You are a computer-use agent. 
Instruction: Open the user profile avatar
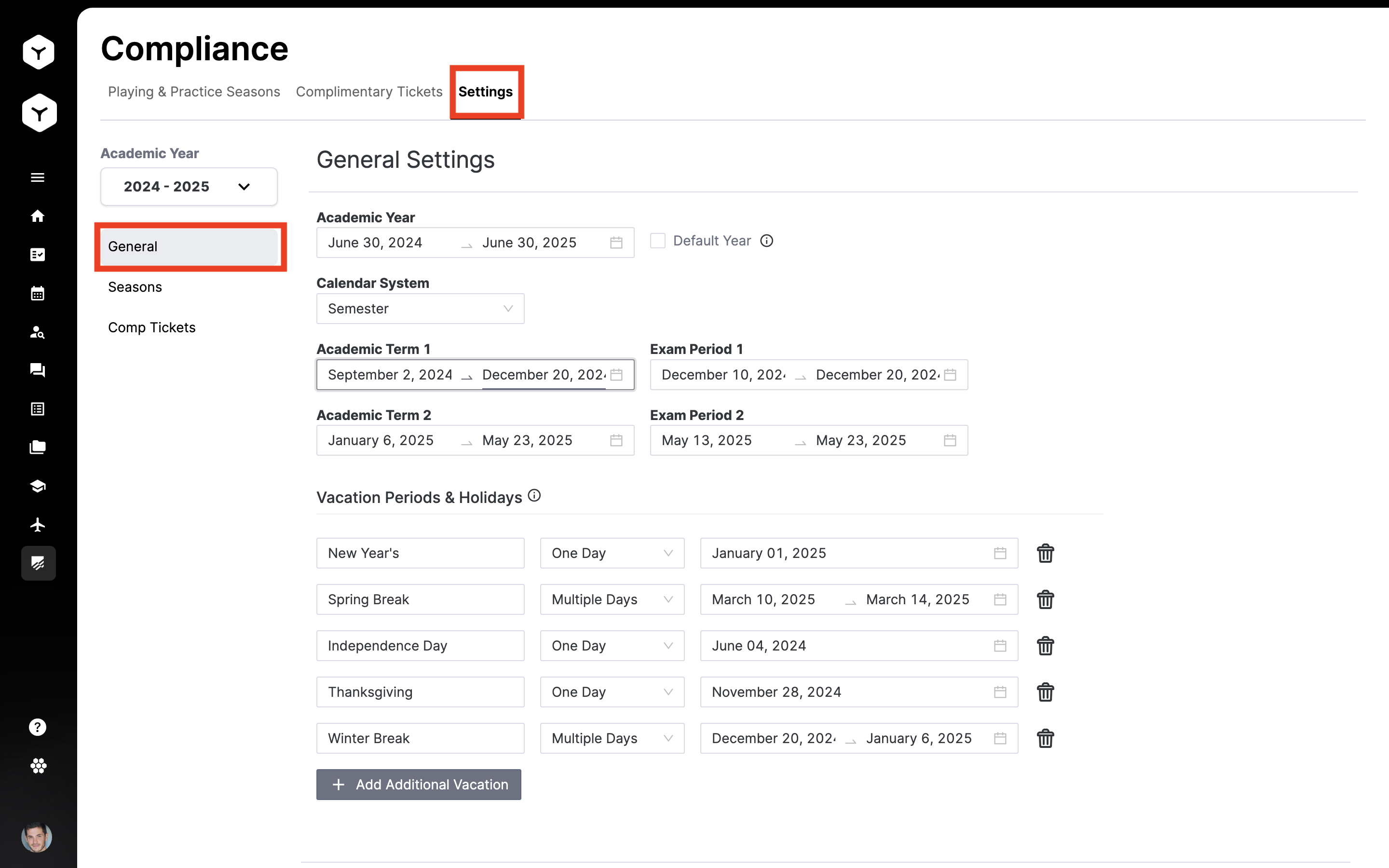point(37,837)
